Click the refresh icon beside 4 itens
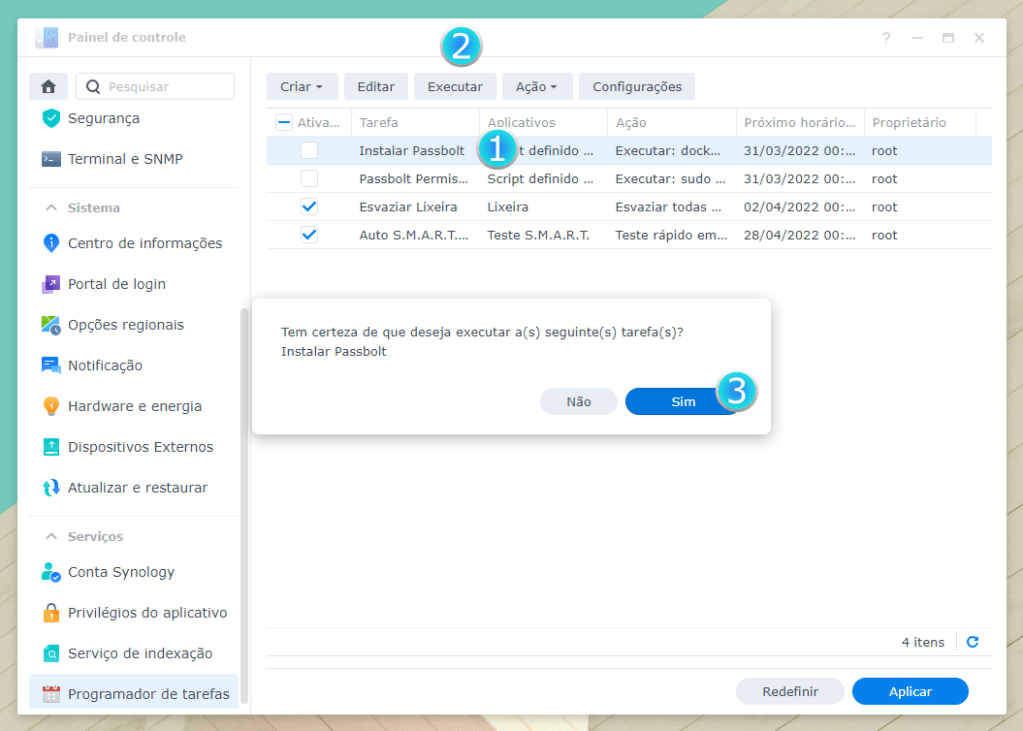Image resolution: width=1023 pixels, height=731 pixels. [x=972, y=642]
